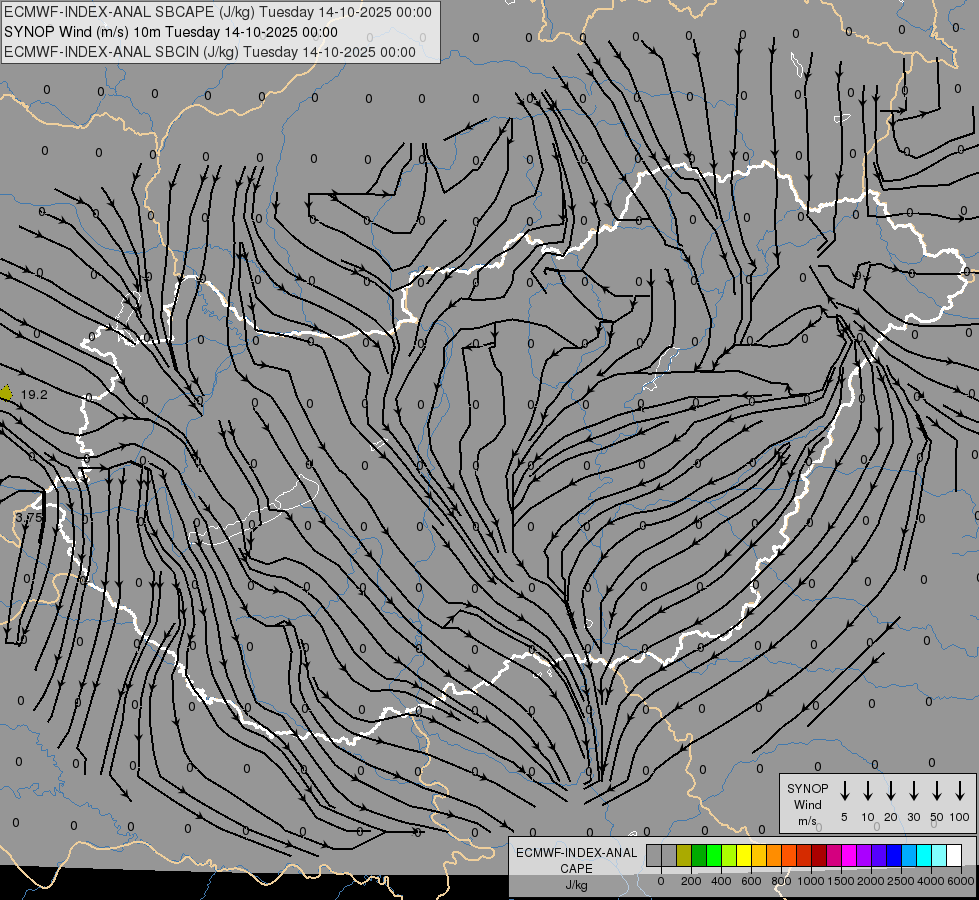Screen dimensions: 979x900
Task: Click the ECMWF-INDEX-ANAL label in the CAPE legend
Action: 576,853
